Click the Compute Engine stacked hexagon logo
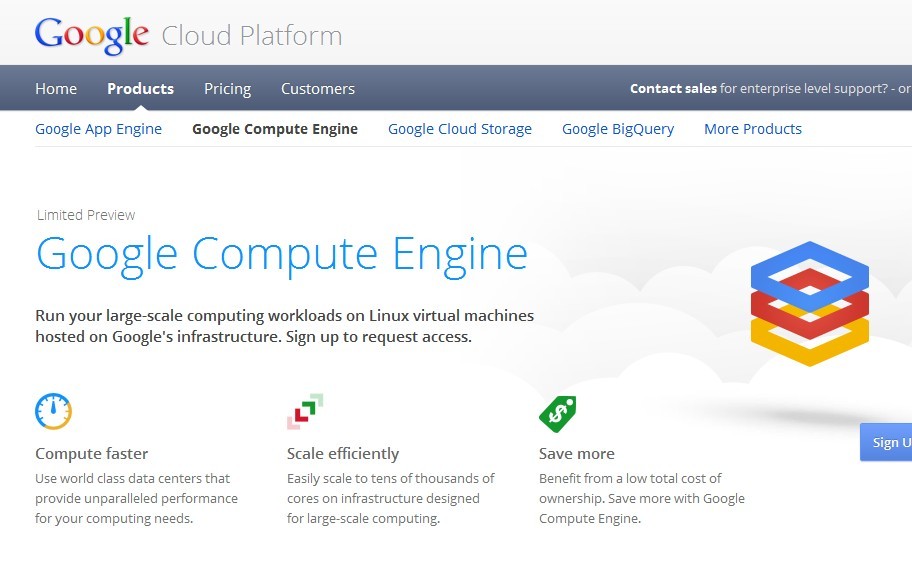Viewport: 912px width, 583px height. point(810,303)
